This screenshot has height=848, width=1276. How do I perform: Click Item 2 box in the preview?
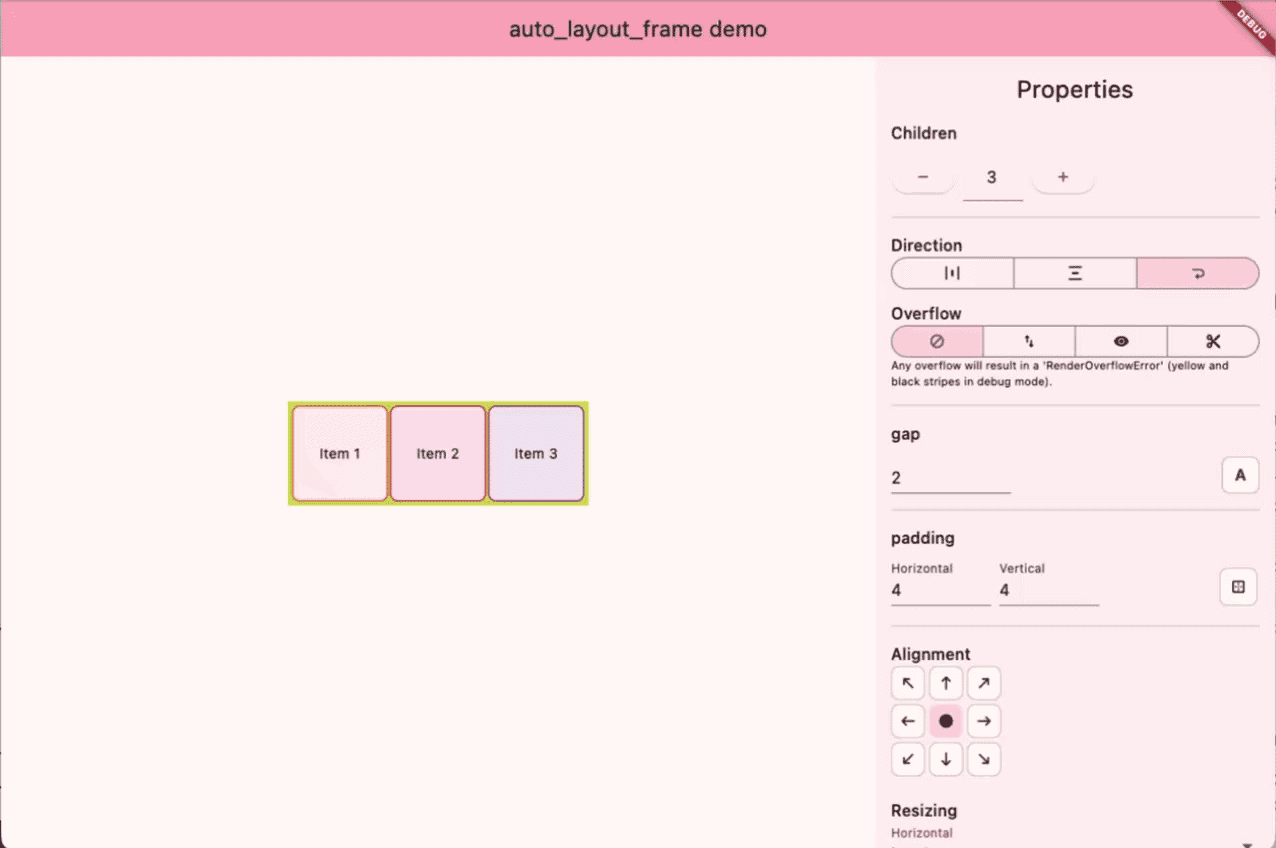pyautogui.click(x=438, y=453)
